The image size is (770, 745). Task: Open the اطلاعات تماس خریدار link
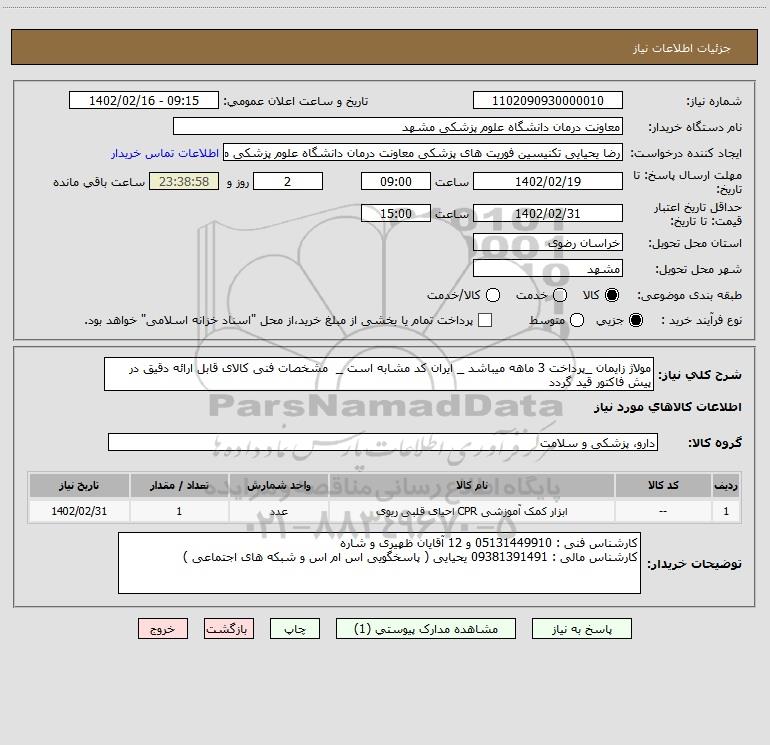pos(165,153)
